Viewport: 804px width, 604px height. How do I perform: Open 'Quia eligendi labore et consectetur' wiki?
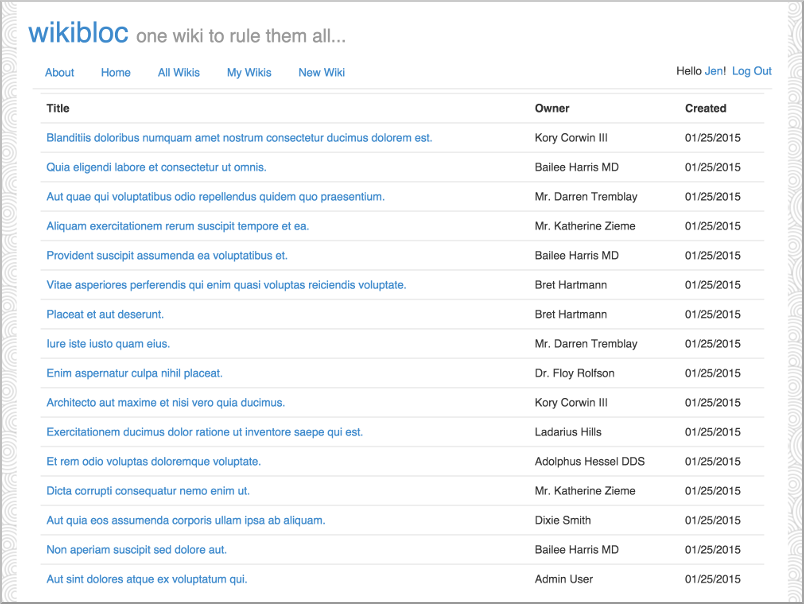pyautogui.click(x=156, y=167)
